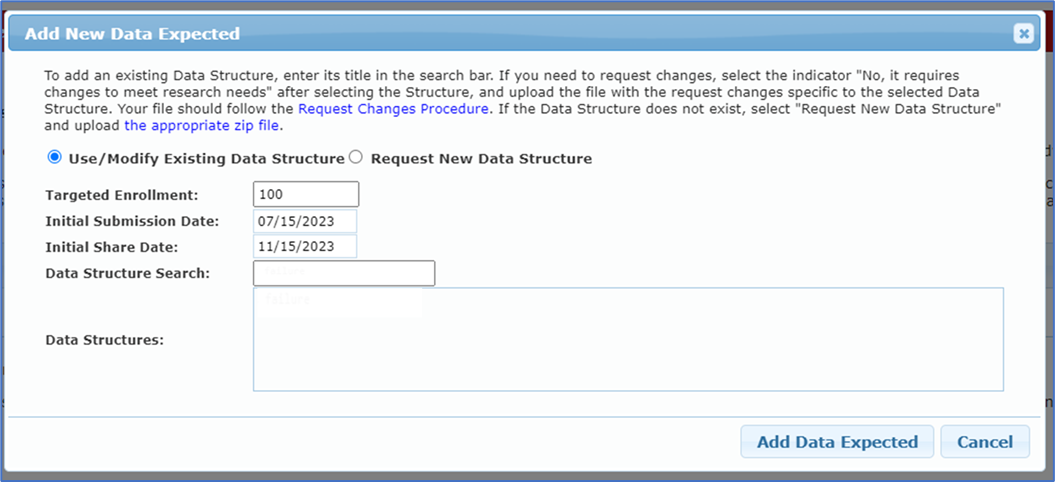The width and height of the screenshot is (1055, 482).
Task: Click into the Data Structure Search box
Action: click(344, 273)
